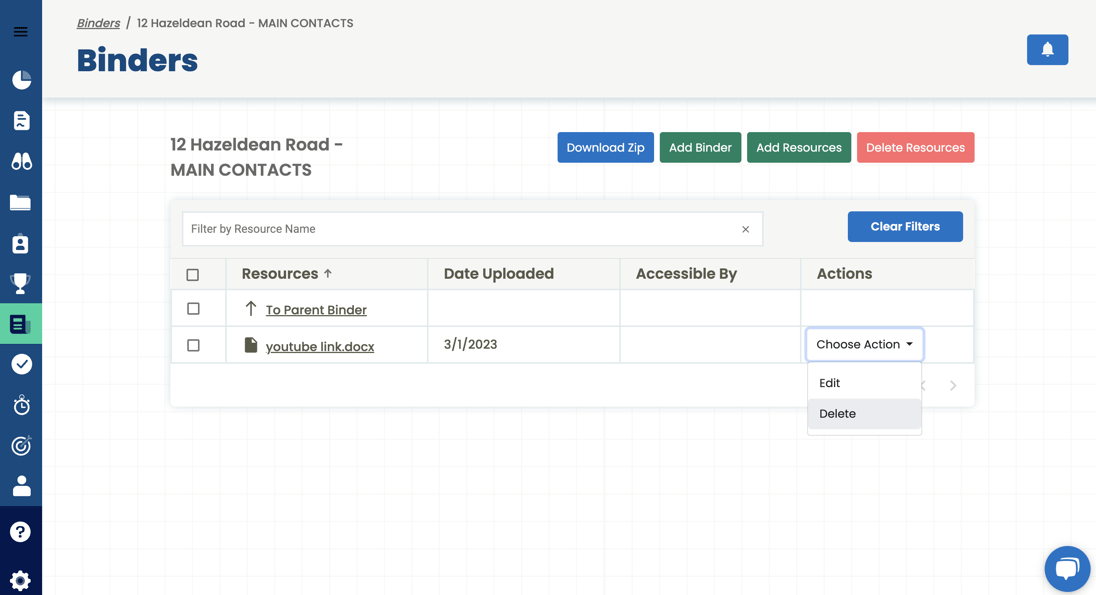
Task: Open the chat bubble widget
Action: [1067, 569]
